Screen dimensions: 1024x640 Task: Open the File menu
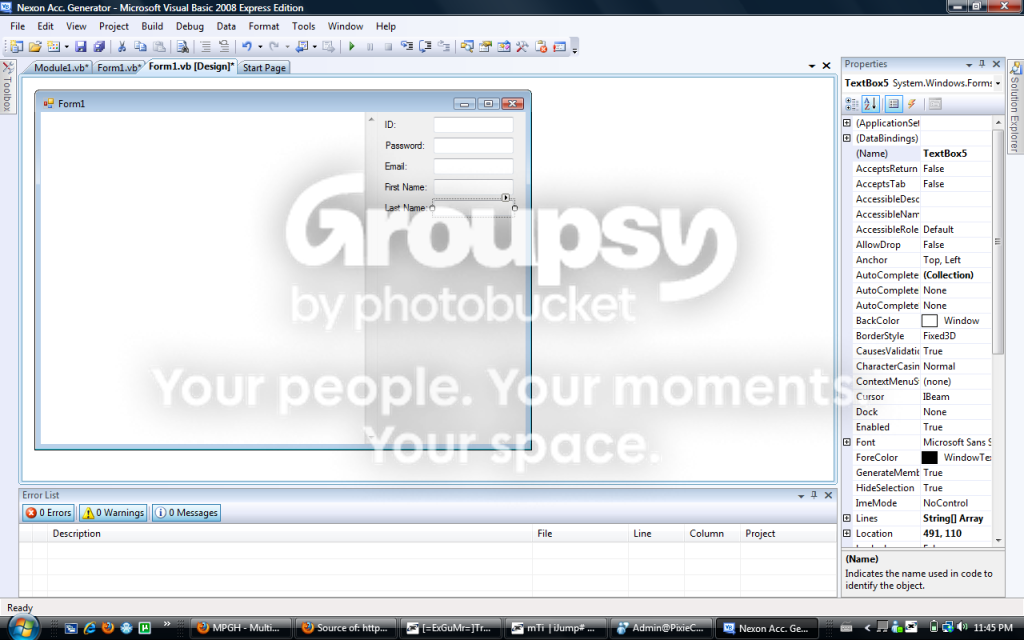pyautogui.click(x=18, y=26)
